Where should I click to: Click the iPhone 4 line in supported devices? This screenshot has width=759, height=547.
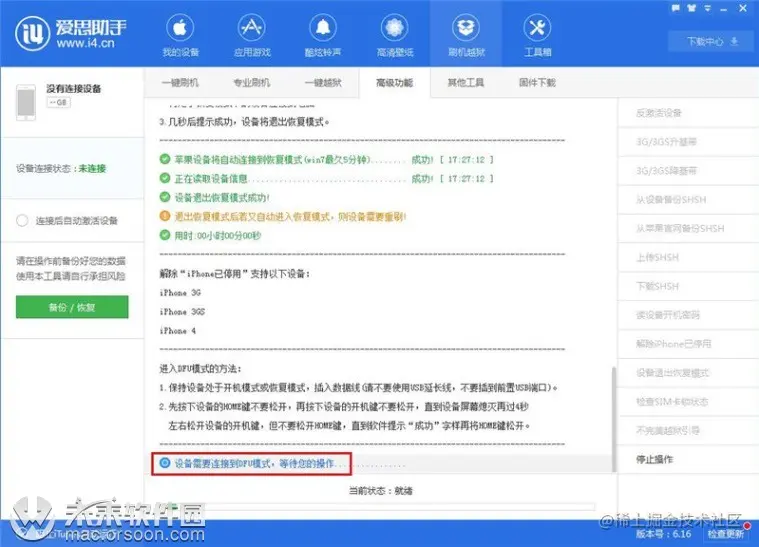pyautogui.click(x=178, y=331)
